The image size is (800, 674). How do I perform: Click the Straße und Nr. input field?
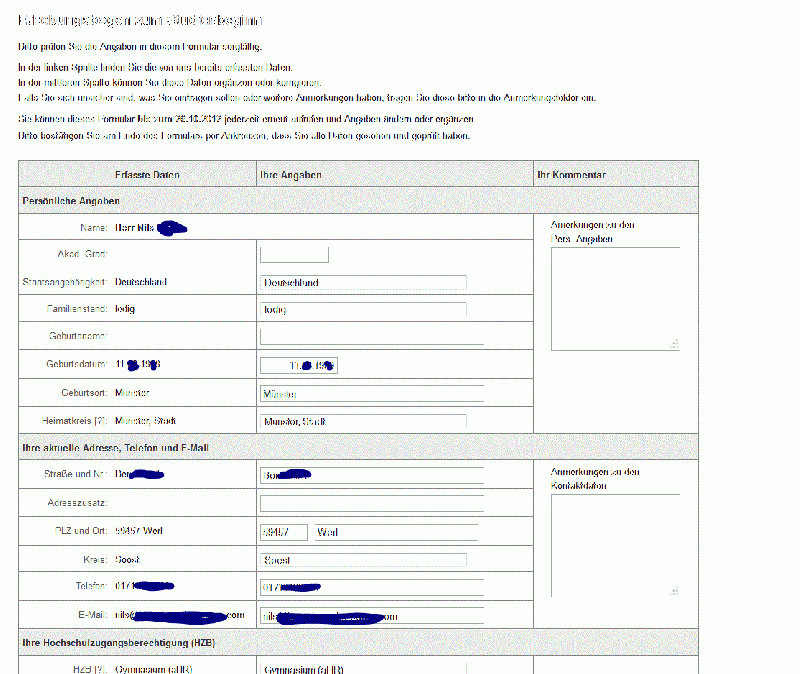[371, 475]
